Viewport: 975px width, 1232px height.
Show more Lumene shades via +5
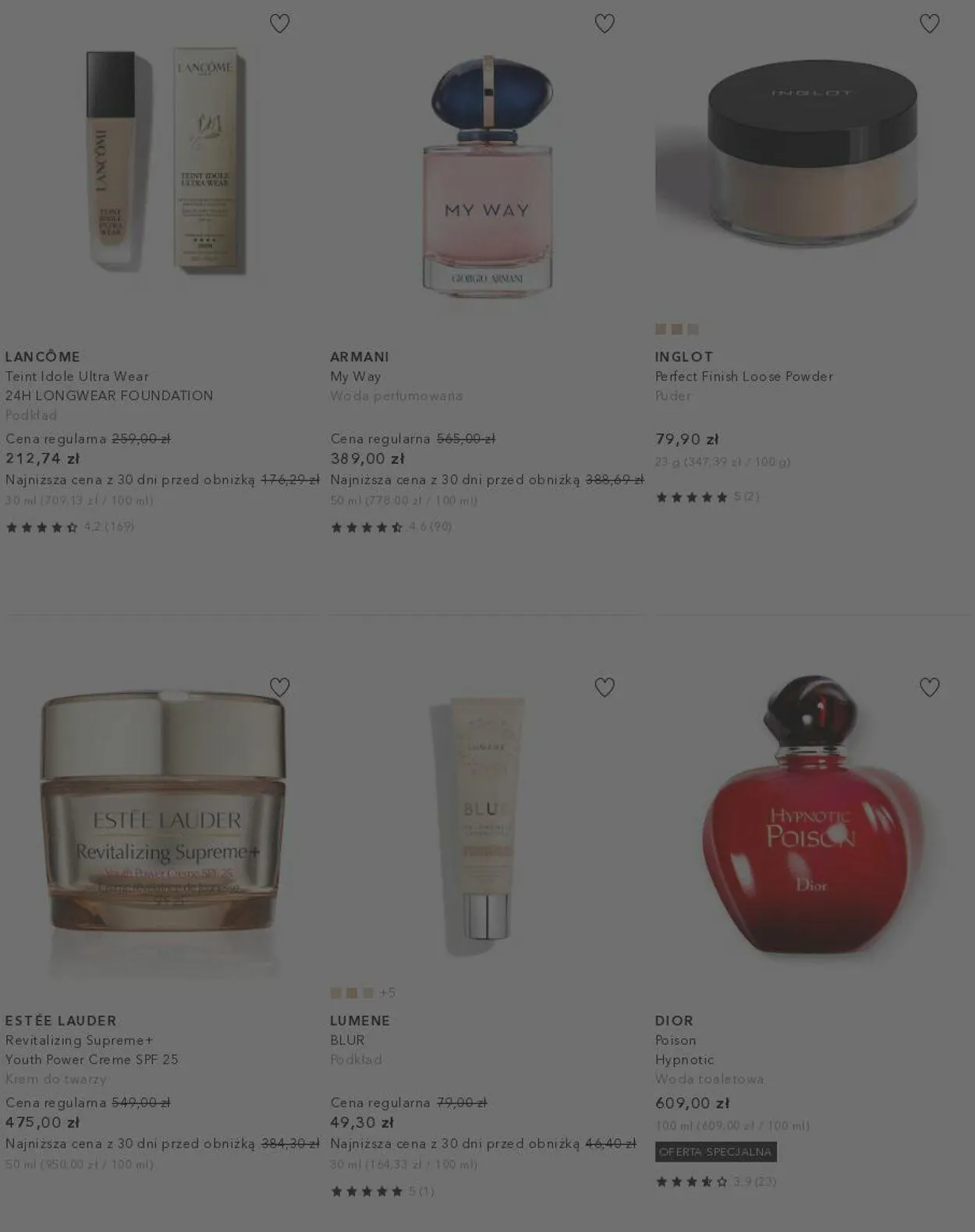pos(388,993)
